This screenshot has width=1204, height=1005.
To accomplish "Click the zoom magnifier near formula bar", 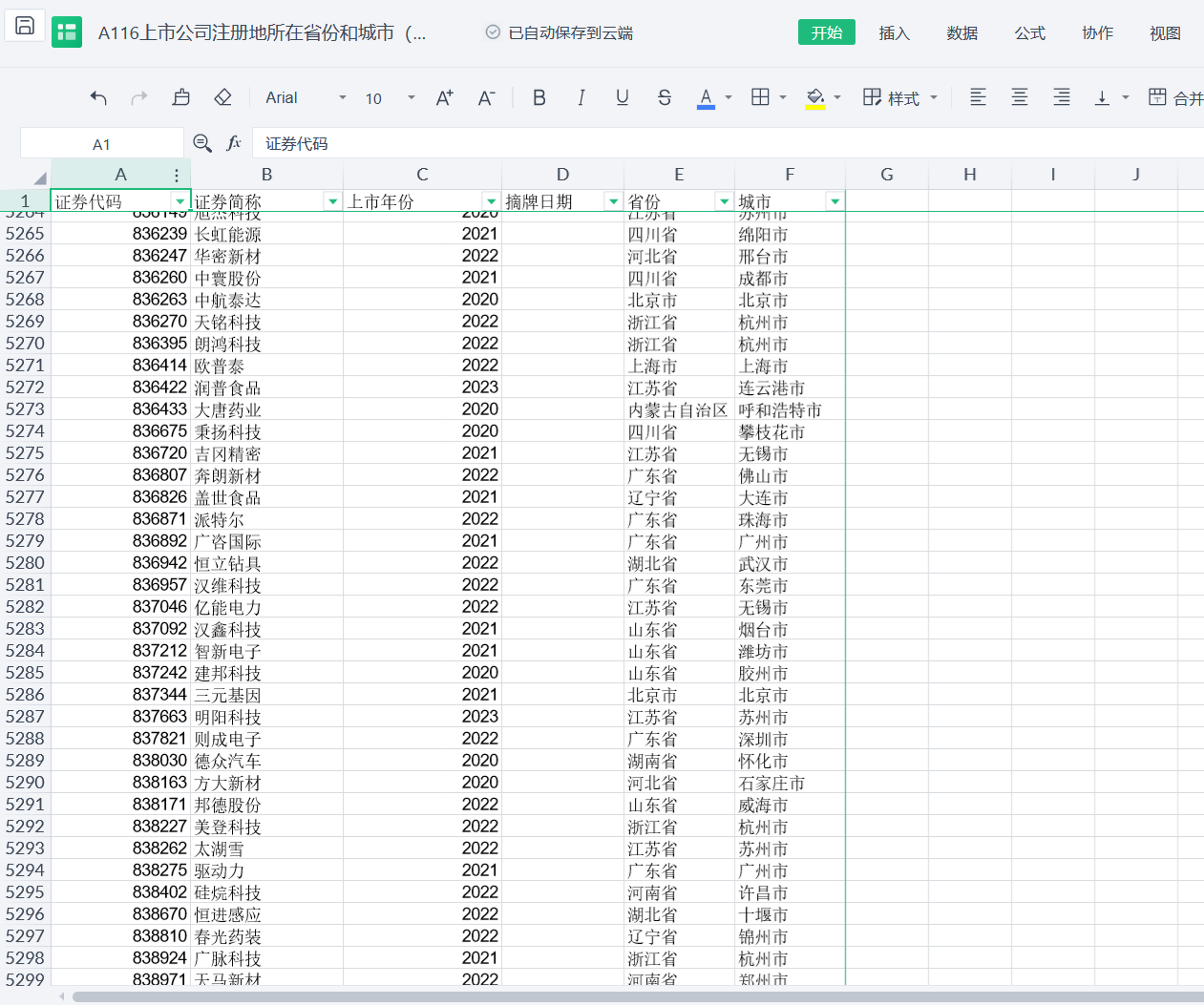I will coord(202,143).
